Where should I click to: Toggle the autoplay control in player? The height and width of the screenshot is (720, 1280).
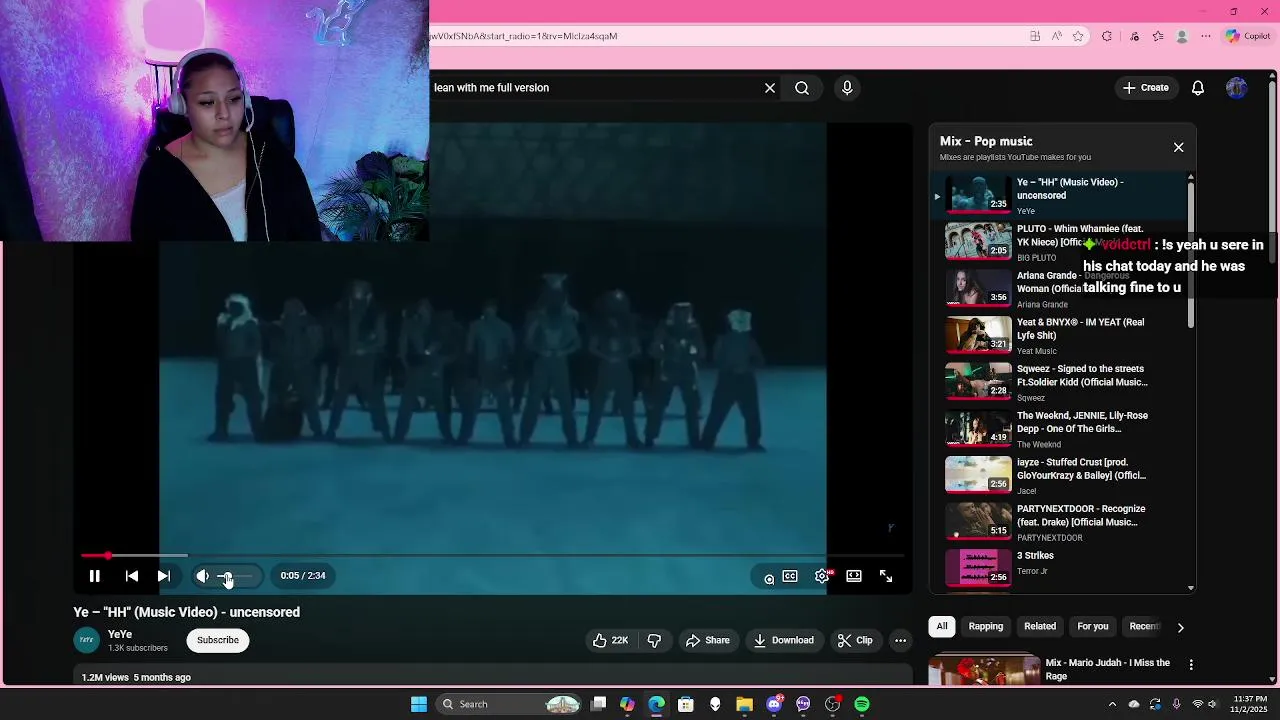click(x=767, y=578)
